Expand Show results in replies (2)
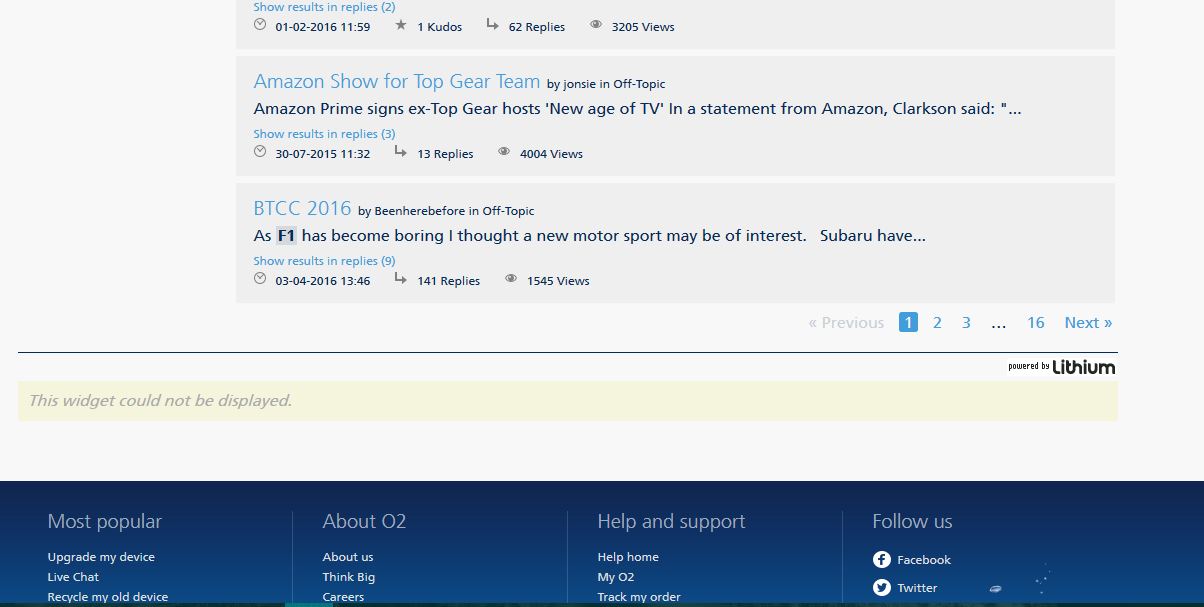The image size is (1204, 607). (324, 7)
